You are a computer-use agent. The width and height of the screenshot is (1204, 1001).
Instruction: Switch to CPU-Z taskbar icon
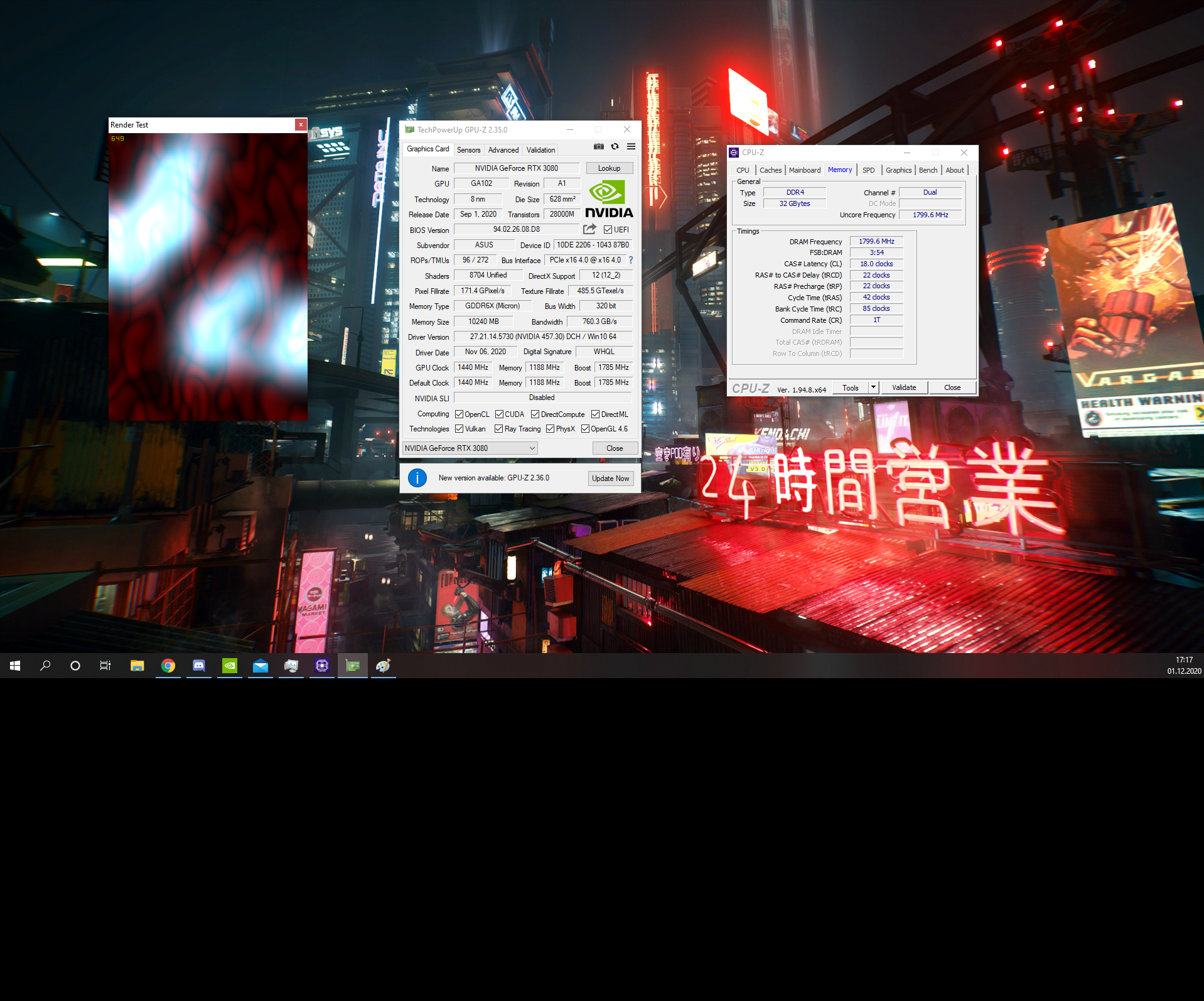click(322, 666)
